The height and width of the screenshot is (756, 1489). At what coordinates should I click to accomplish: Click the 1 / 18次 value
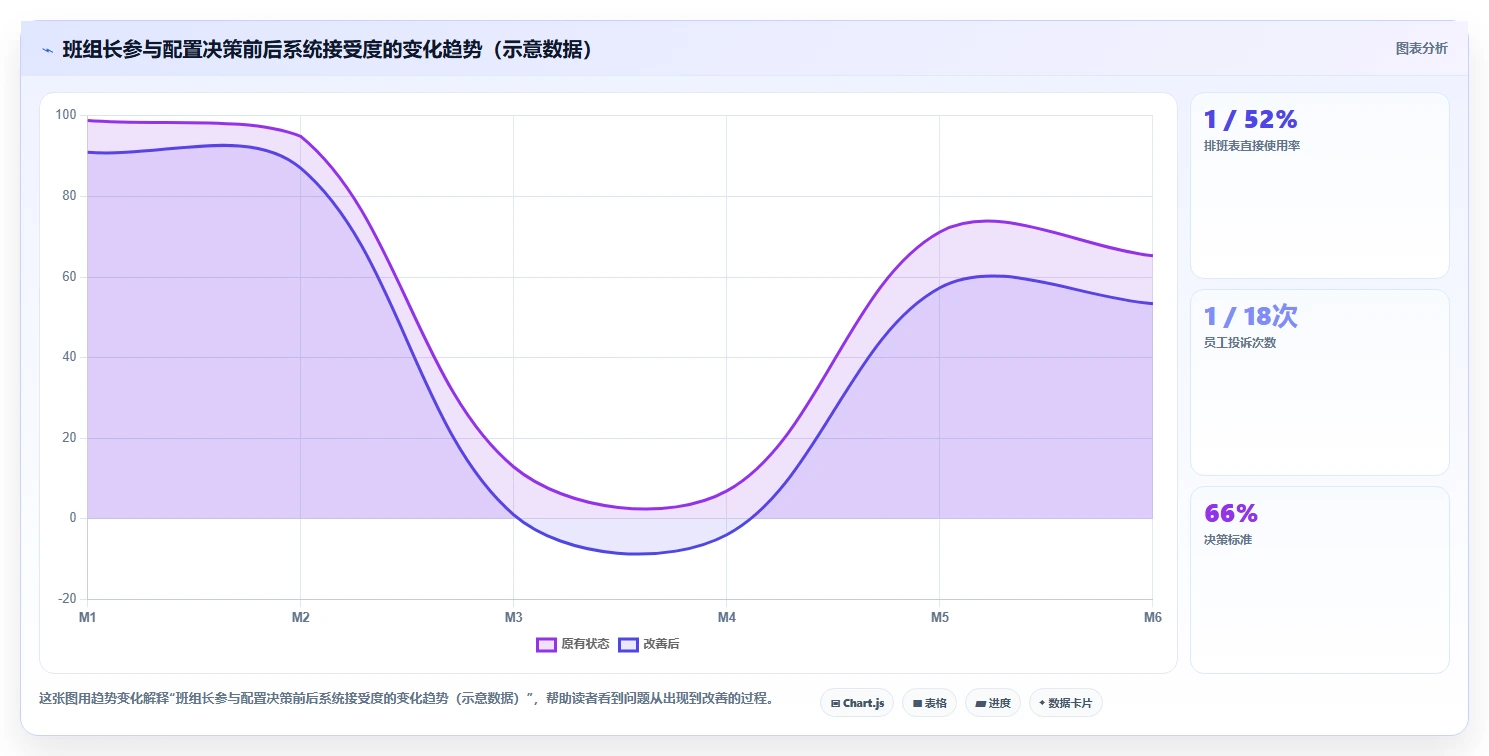point(1251,317)
